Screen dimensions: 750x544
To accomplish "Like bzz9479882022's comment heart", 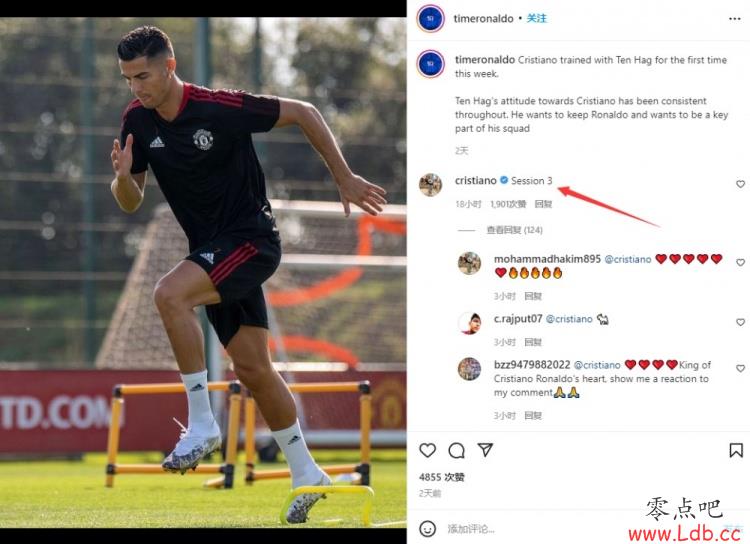I will 740,368.
